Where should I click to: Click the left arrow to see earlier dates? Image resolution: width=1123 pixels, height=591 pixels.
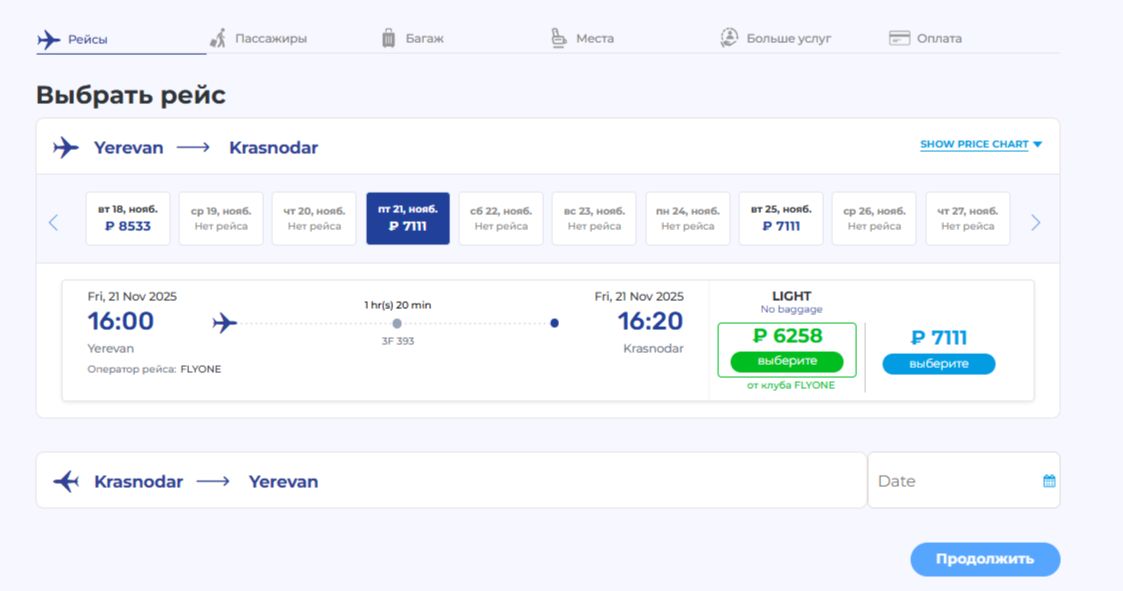tap(53, 222)
